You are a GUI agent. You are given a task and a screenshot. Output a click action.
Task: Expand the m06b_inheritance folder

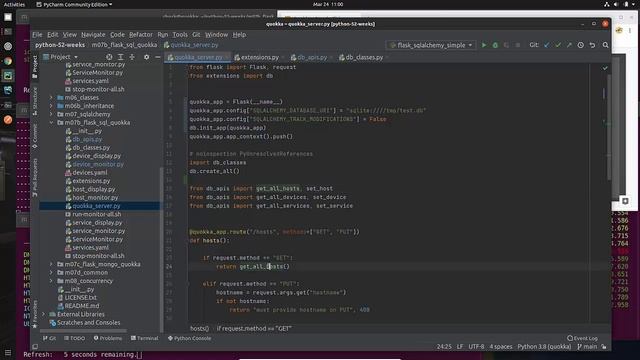[x=52, y=106]
